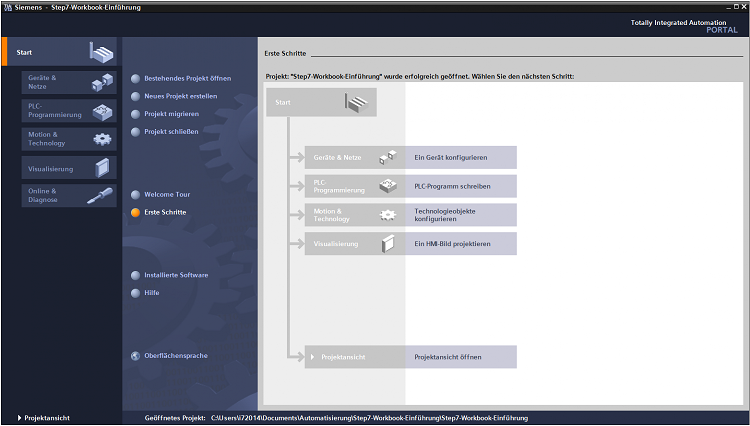Image resolution: width=750 pixels, height=426 pixels.
Task: Select the Erste Schritte orange bullet
Action: 136,213
